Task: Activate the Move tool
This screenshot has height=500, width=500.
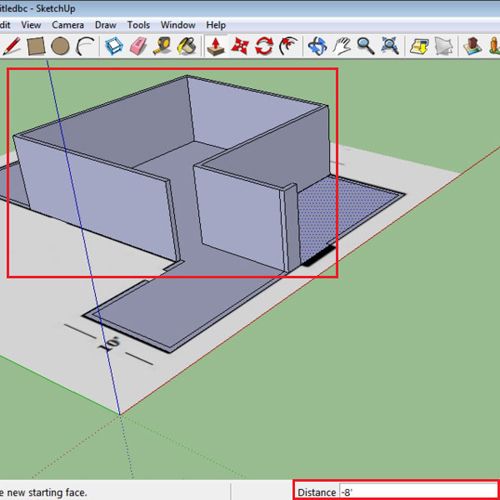Action: pyautogui.click(x=240, y=46)
